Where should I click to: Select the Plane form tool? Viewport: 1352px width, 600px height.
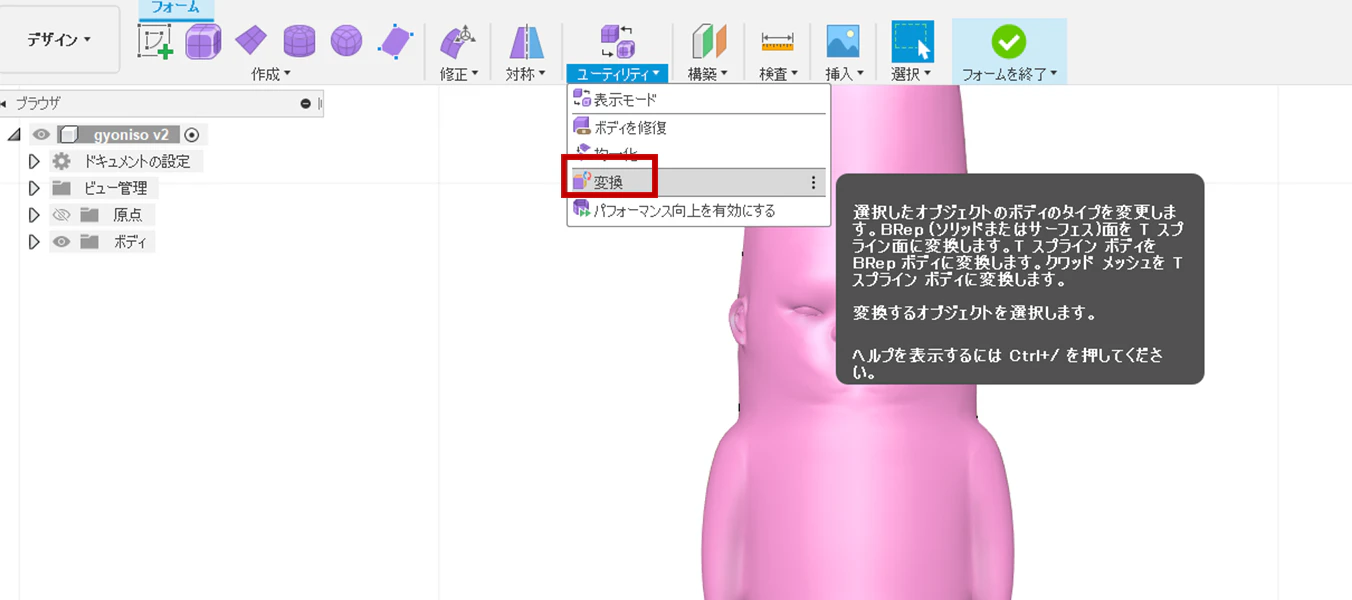tap(251, 41)
